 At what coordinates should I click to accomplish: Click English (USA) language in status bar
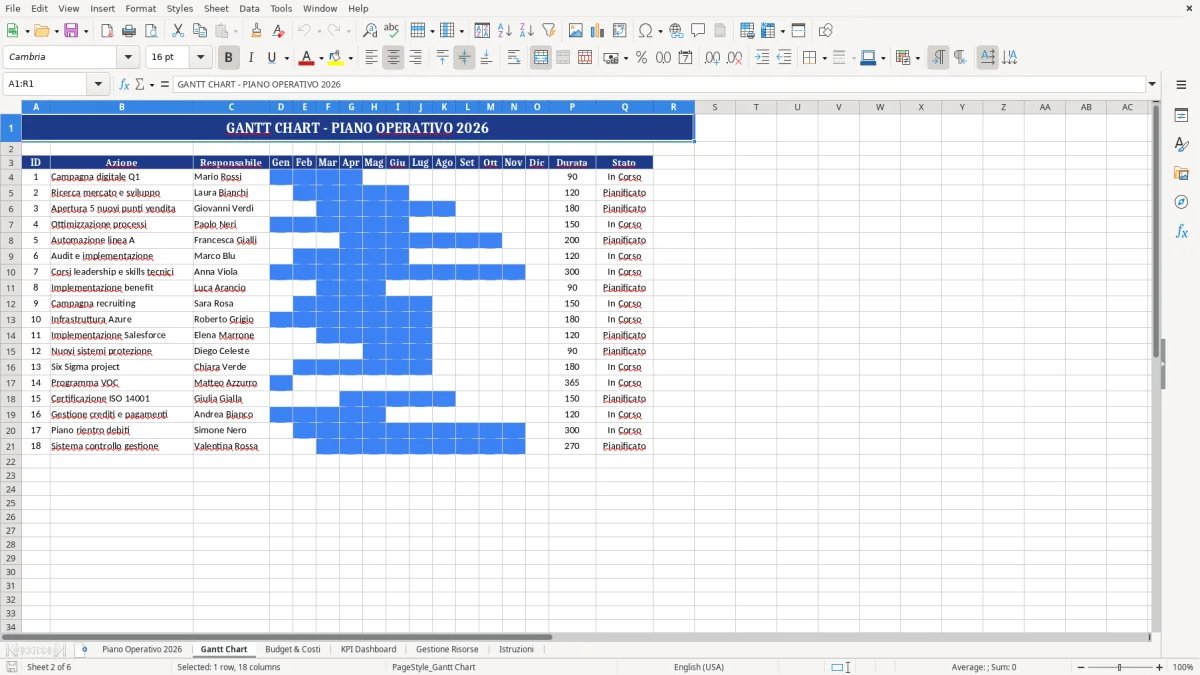click(699, 667)
